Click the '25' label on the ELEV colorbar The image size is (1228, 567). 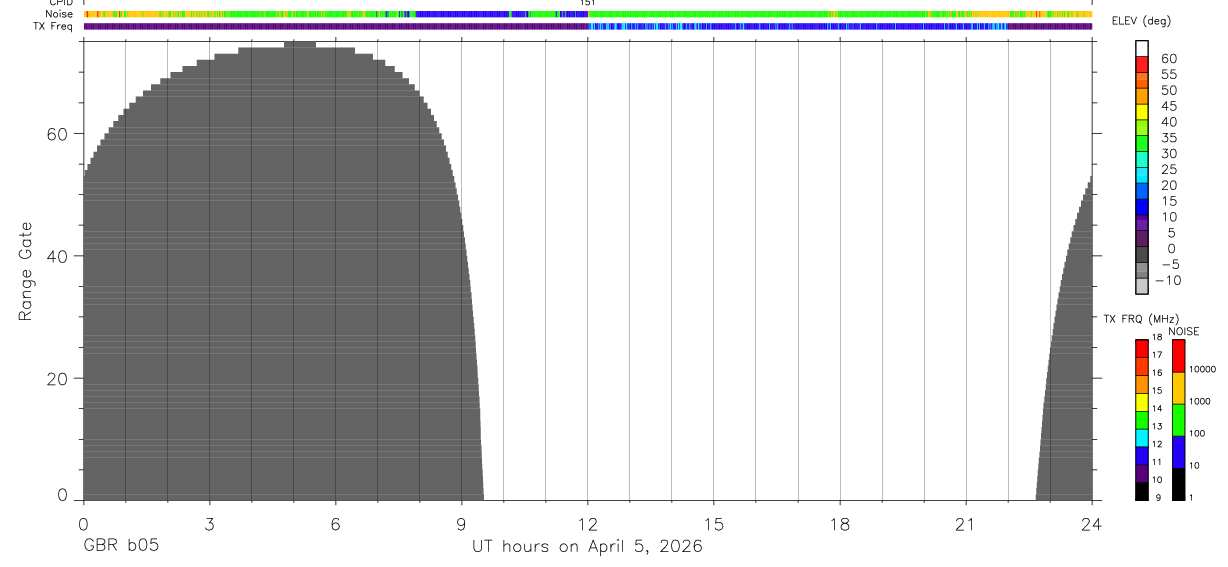[1168, 169]
